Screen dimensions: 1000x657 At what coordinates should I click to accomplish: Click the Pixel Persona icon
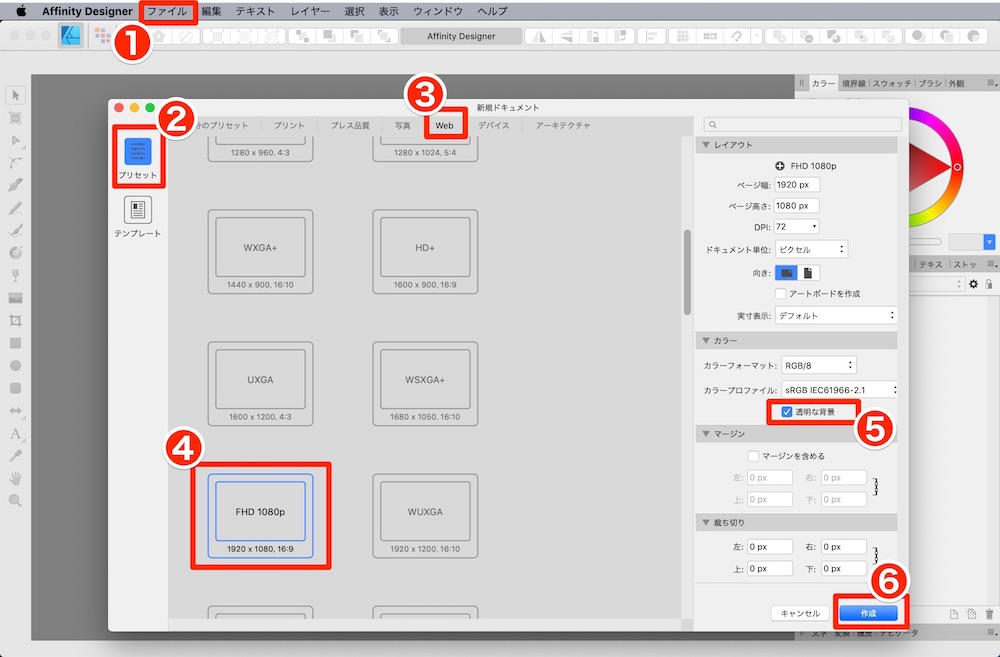(102, 36)
